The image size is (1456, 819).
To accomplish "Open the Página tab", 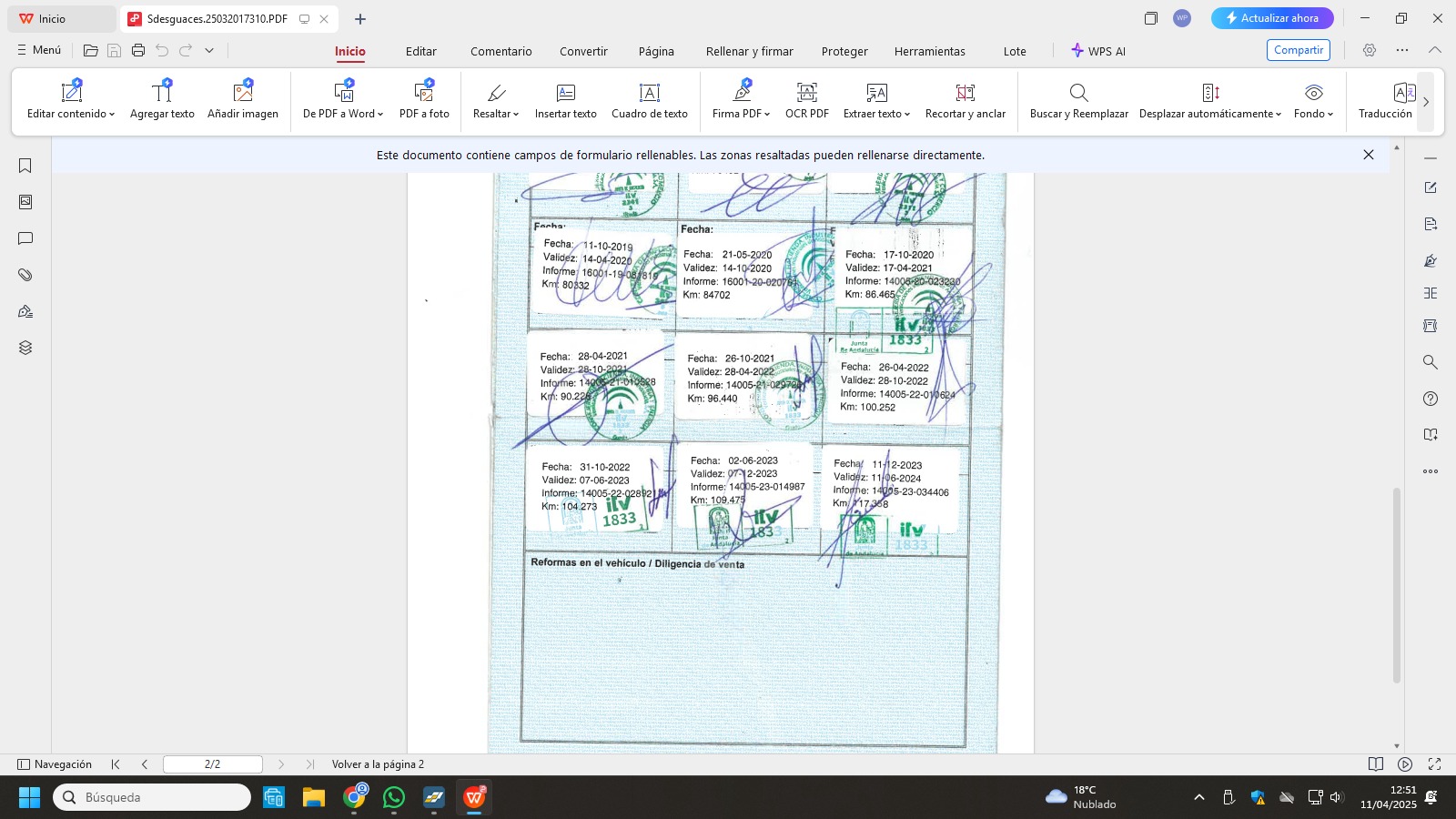I will [656, 51].
